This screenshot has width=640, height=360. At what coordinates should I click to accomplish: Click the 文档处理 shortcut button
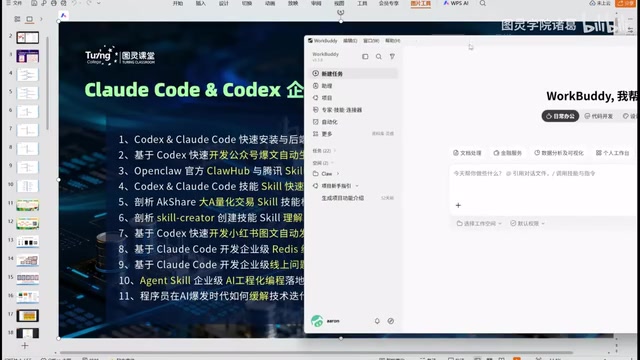[467, 153]
